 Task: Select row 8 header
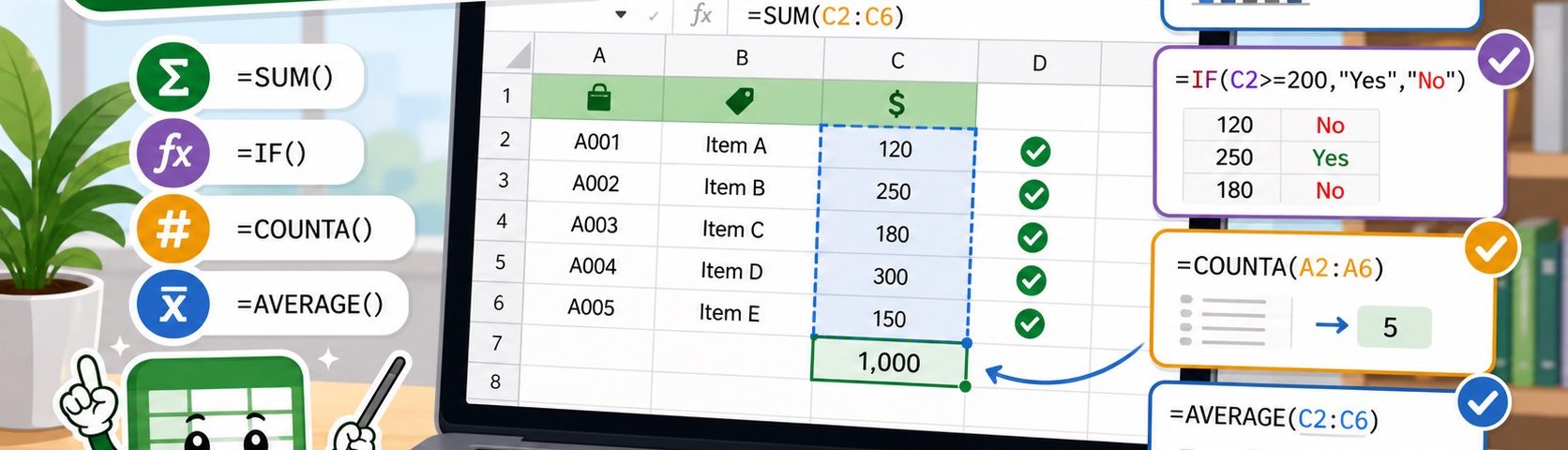495,382
